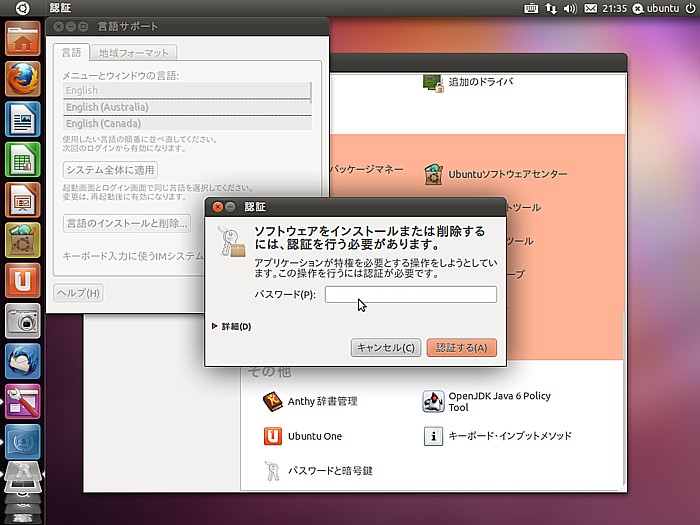The image size is (700, 525).
Task: Click 言語のインストールと削除... button
Action: tap(127, 223)
